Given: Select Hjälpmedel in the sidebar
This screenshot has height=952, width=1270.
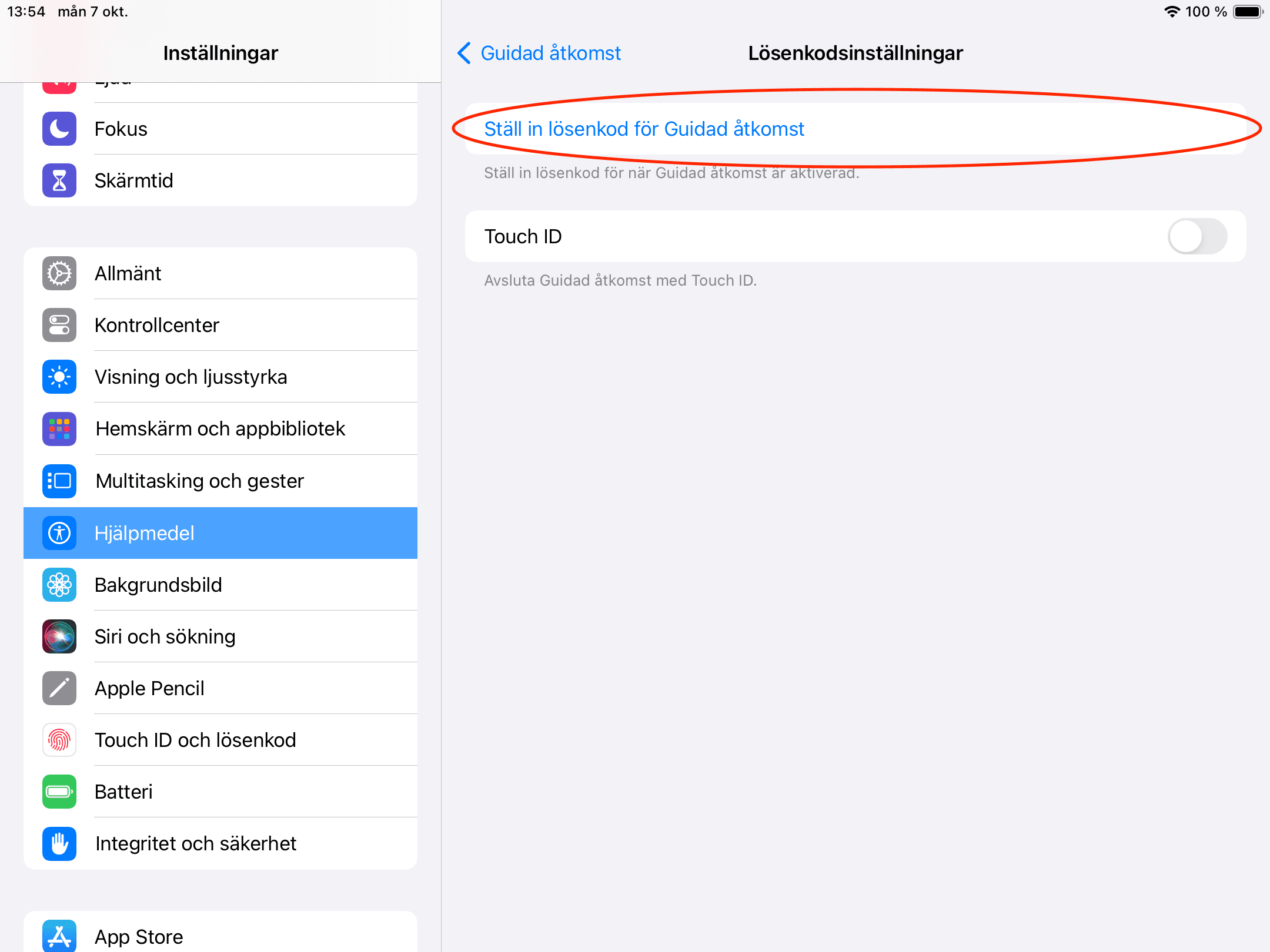Looking at the screenshot, I should [220, 533].
